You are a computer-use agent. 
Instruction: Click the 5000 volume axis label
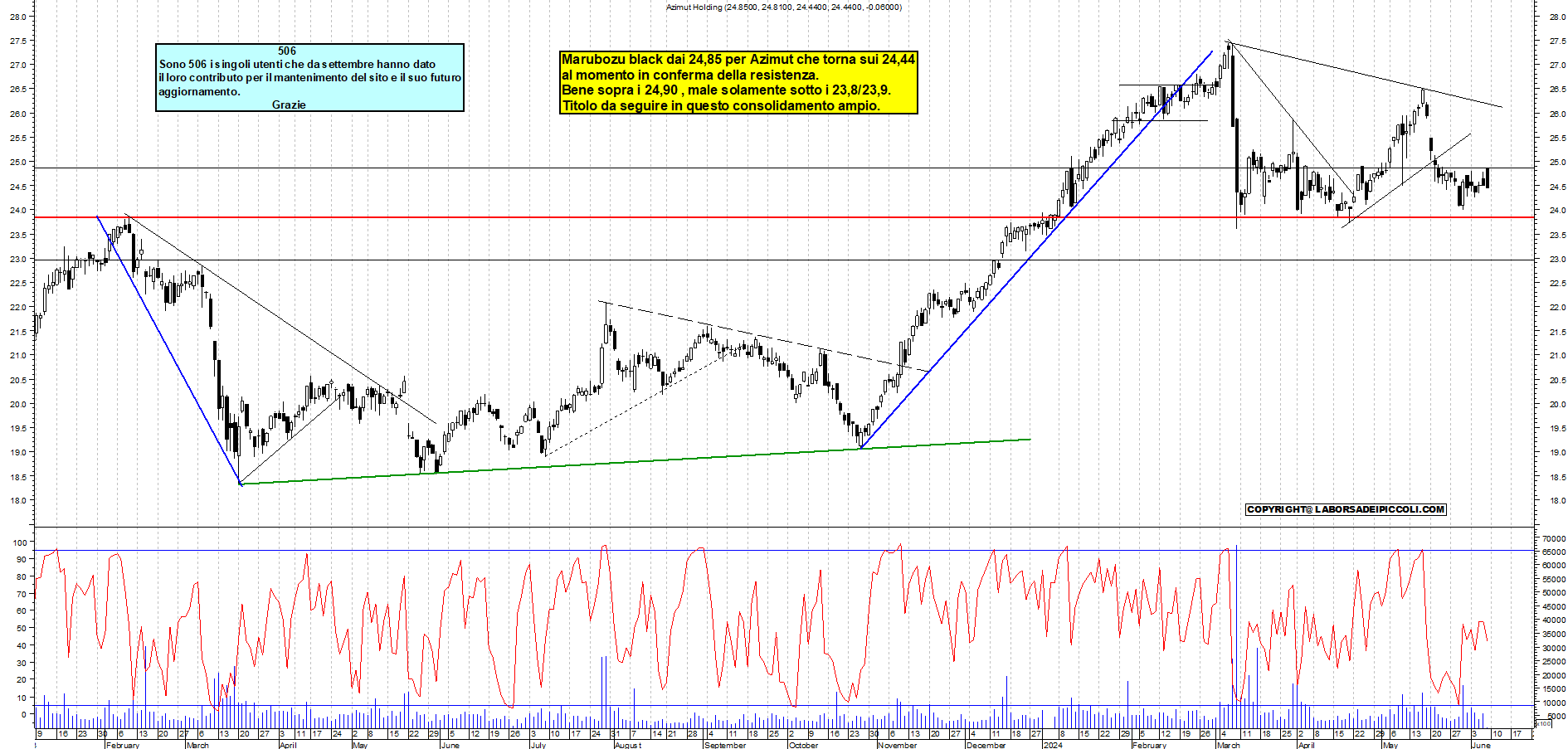tap(1556, 716)
